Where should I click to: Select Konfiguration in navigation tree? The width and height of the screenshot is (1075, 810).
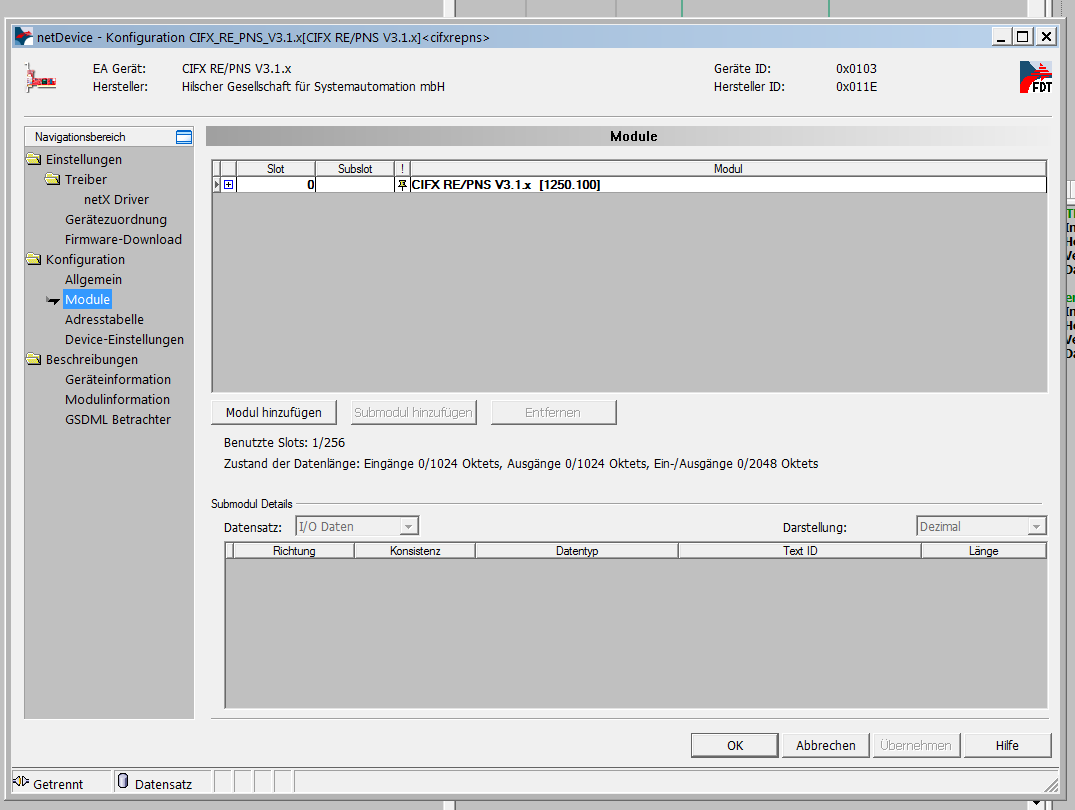point(85,259)
